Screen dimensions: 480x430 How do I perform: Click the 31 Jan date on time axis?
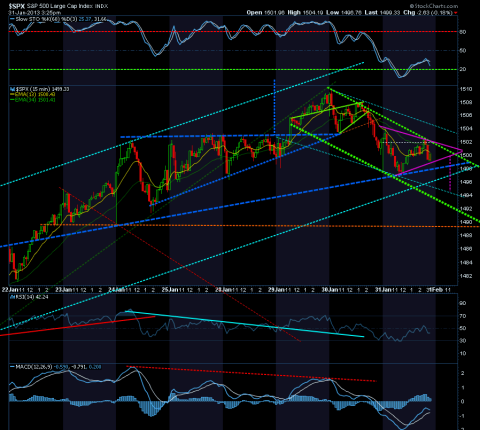click(383, 290)
